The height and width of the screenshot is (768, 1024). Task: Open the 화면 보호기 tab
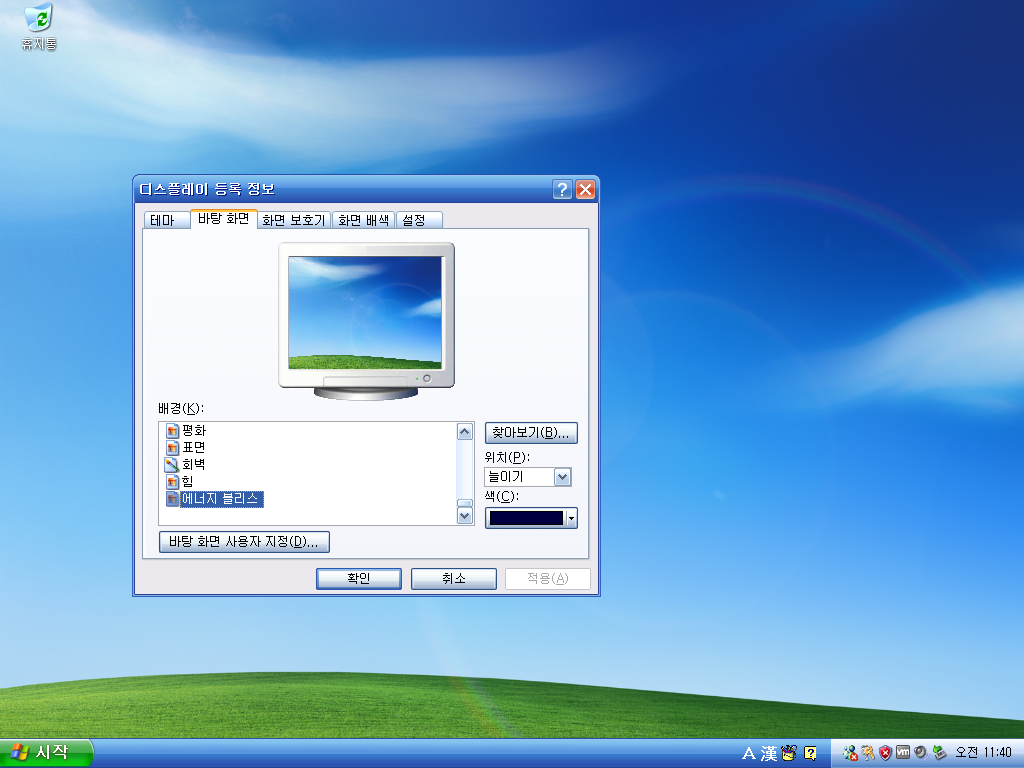pyautogui.click(x=294, y=220)
